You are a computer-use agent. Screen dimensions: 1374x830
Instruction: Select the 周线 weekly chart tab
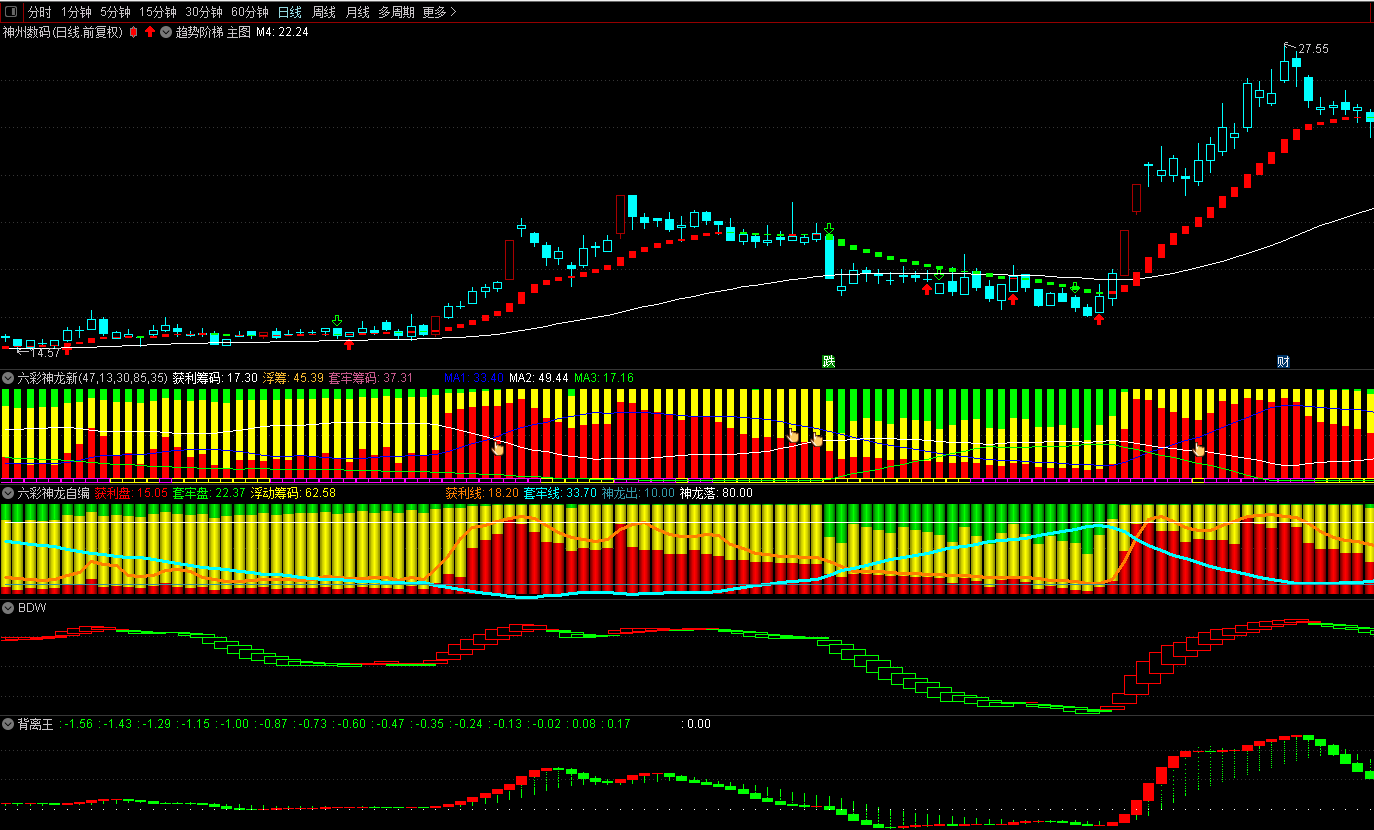pyautogui.click(x=324, y=12)
